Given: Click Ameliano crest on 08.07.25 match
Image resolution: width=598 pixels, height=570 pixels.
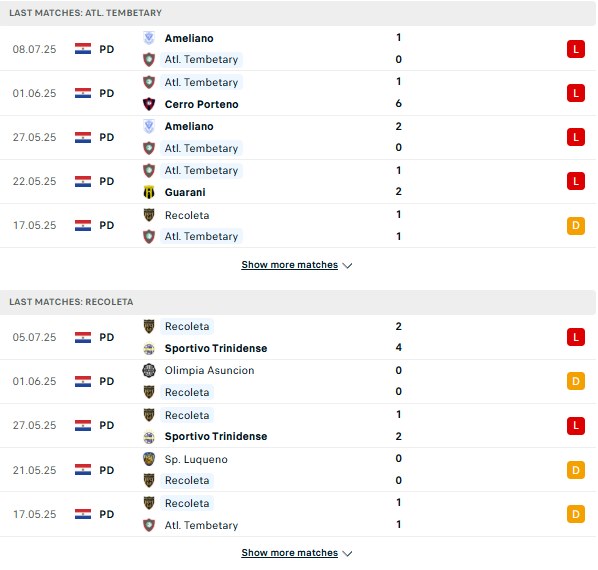Looking at the screenshot, I should [x=149, y=38].
